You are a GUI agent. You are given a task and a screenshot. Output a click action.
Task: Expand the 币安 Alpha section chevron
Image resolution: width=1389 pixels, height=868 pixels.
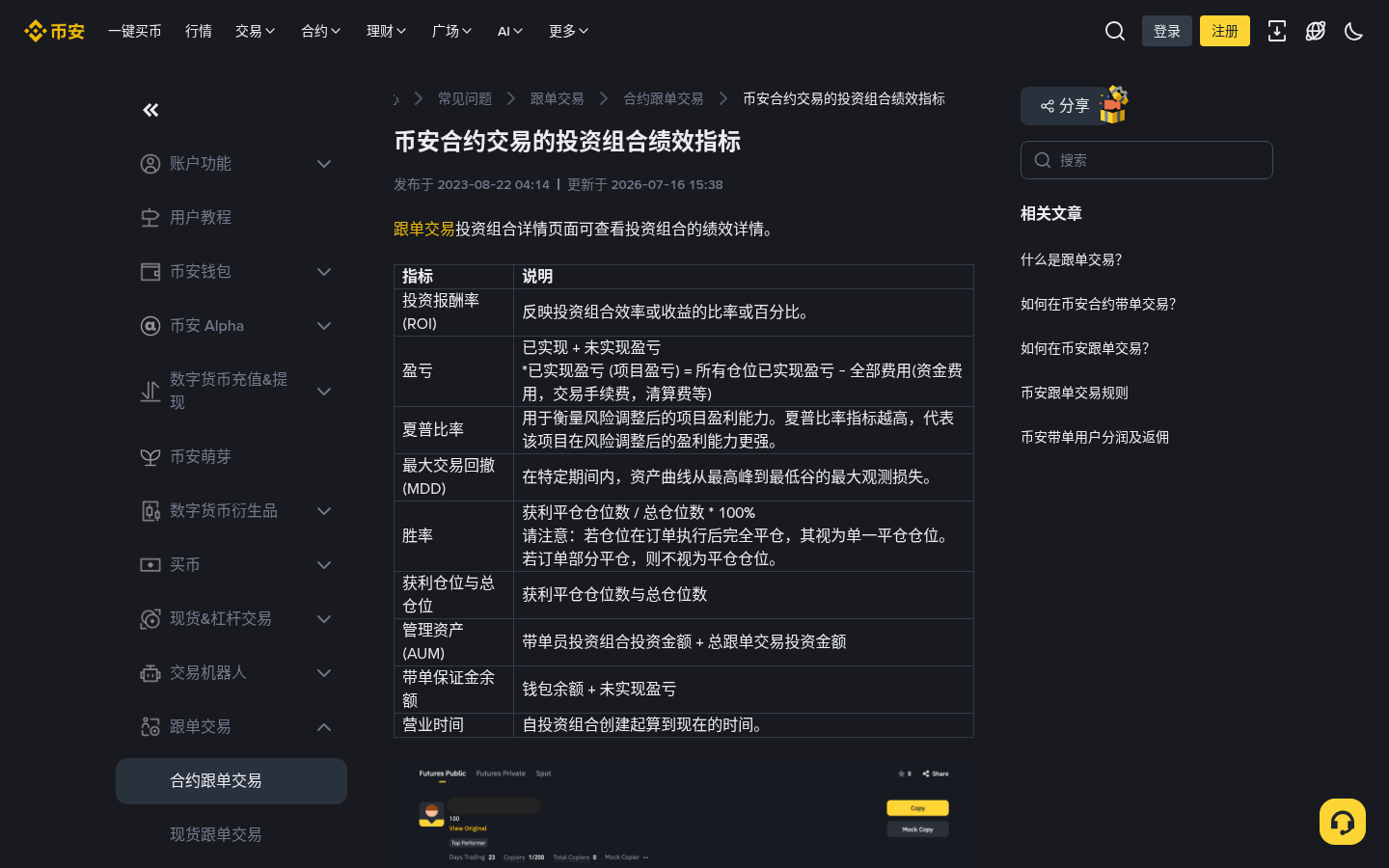(x=324, y=326)
